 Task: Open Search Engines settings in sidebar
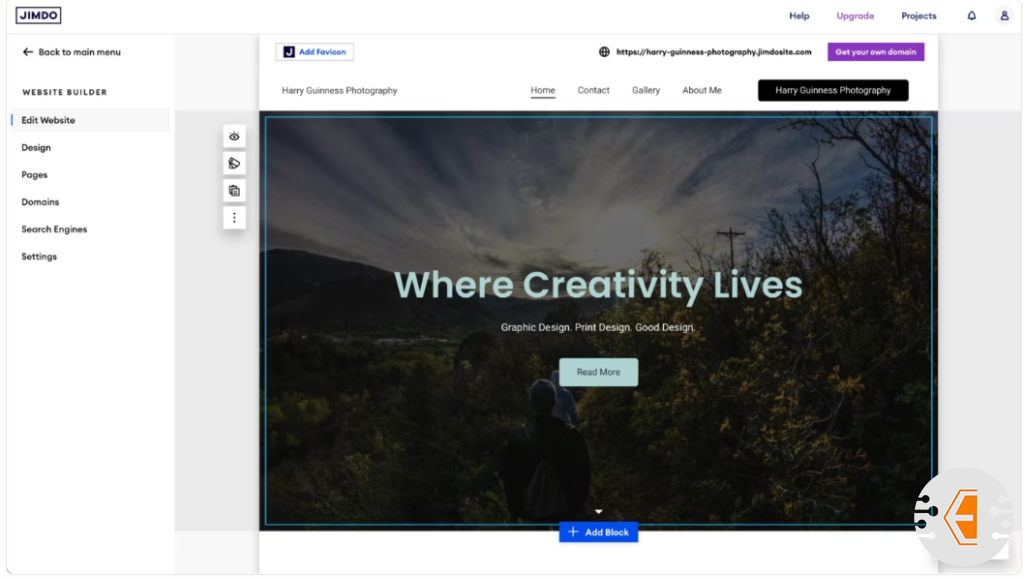(54, 230)
